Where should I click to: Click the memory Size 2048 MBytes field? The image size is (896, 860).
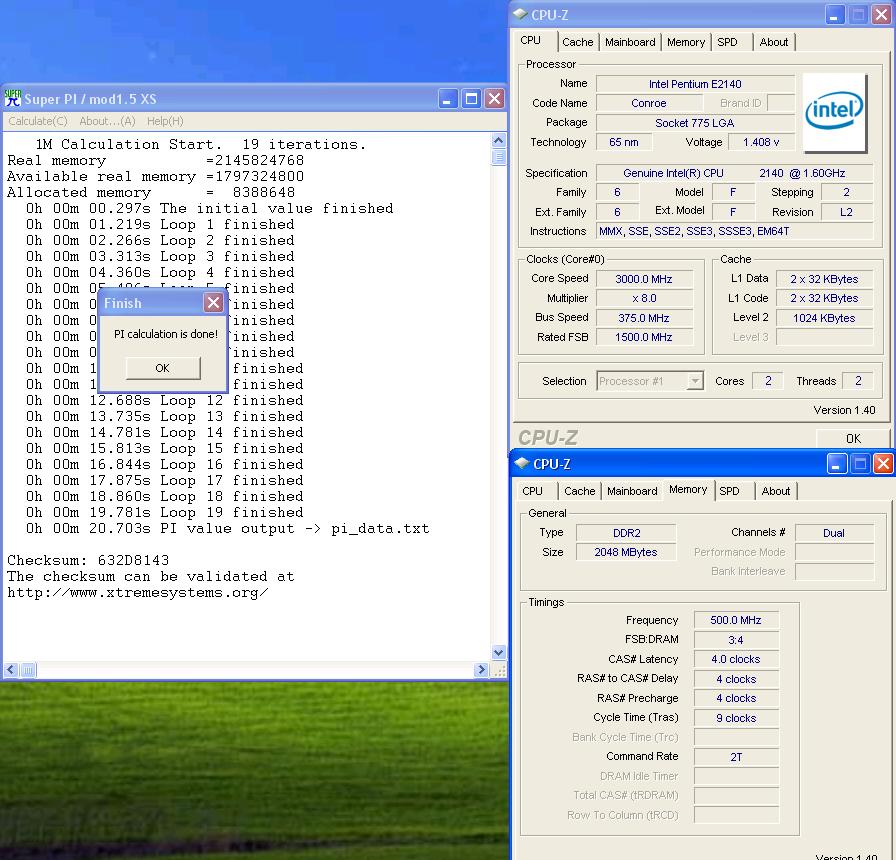click(626, 553)
